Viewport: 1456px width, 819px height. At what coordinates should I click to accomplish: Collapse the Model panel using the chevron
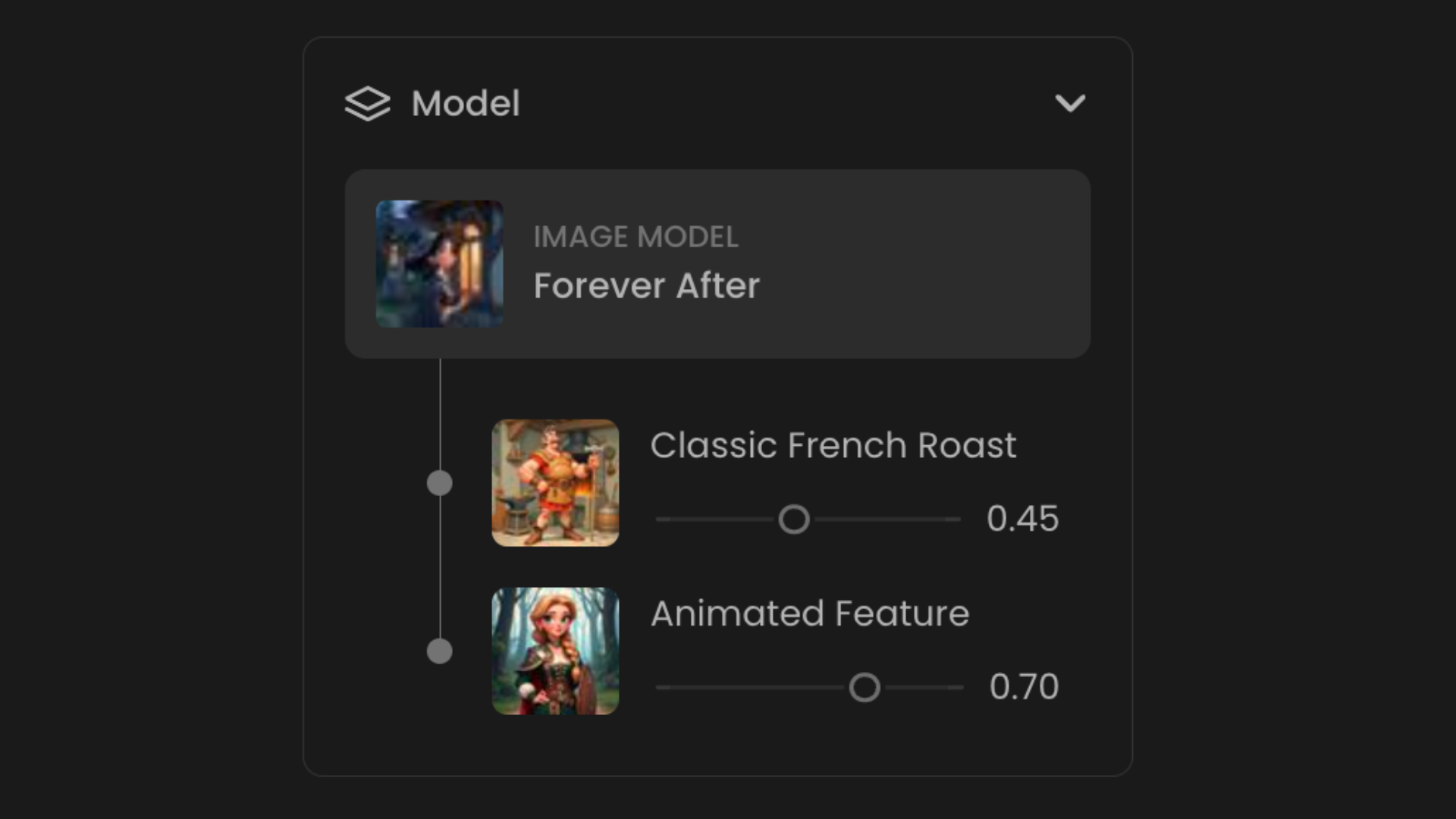[1070, 103]
